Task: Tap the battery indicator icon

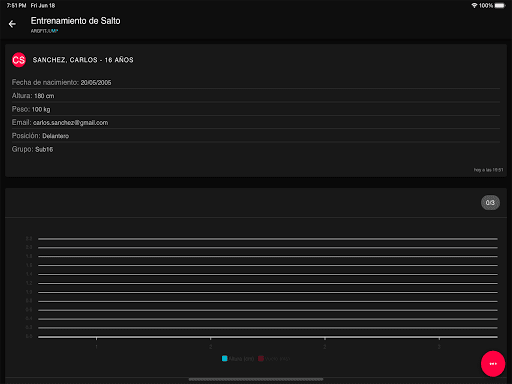Action: [500, 6]
